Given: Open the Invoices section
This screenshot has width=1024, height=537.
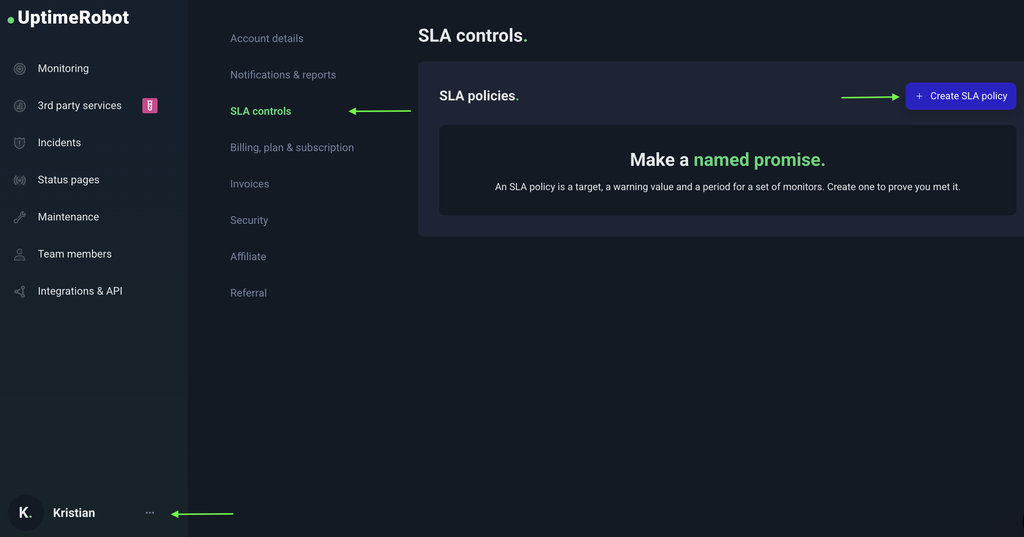Looking at the screenshot, I should (249, 184).
